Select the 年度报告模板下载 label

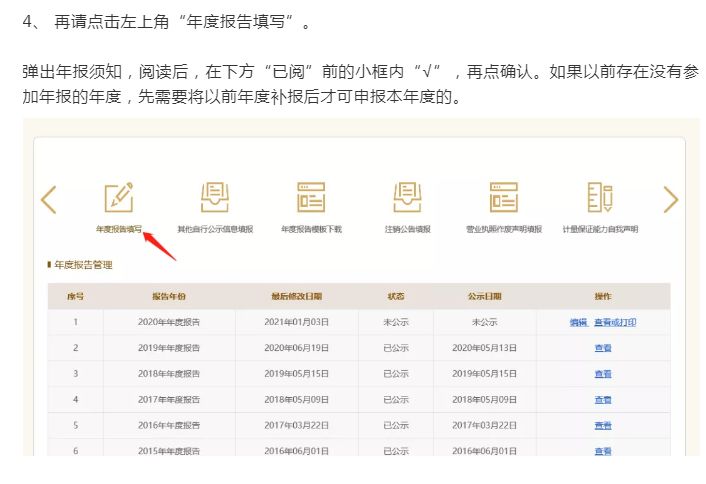312,229
